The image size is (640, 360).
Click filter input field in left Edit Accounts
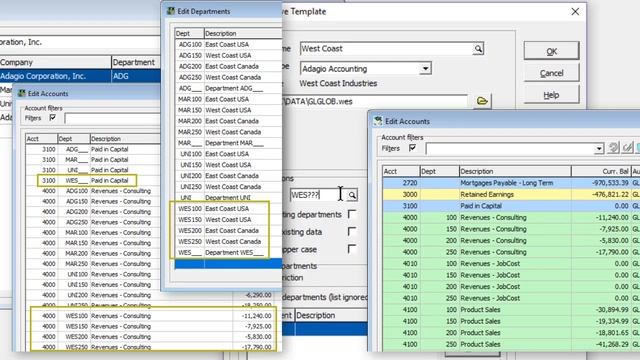click(x=112, y=118)
